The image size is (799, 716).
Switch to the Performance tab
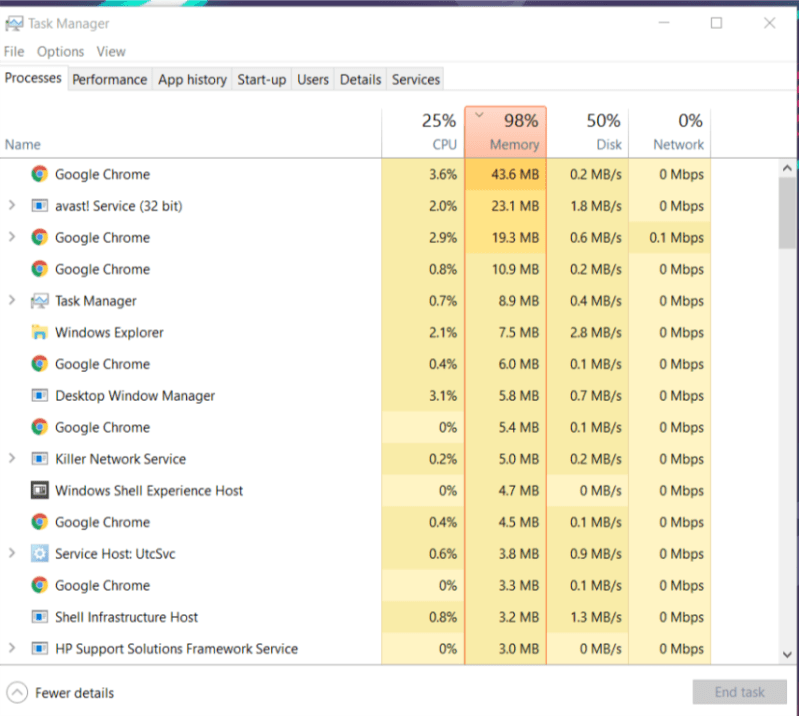coord(110,79)
